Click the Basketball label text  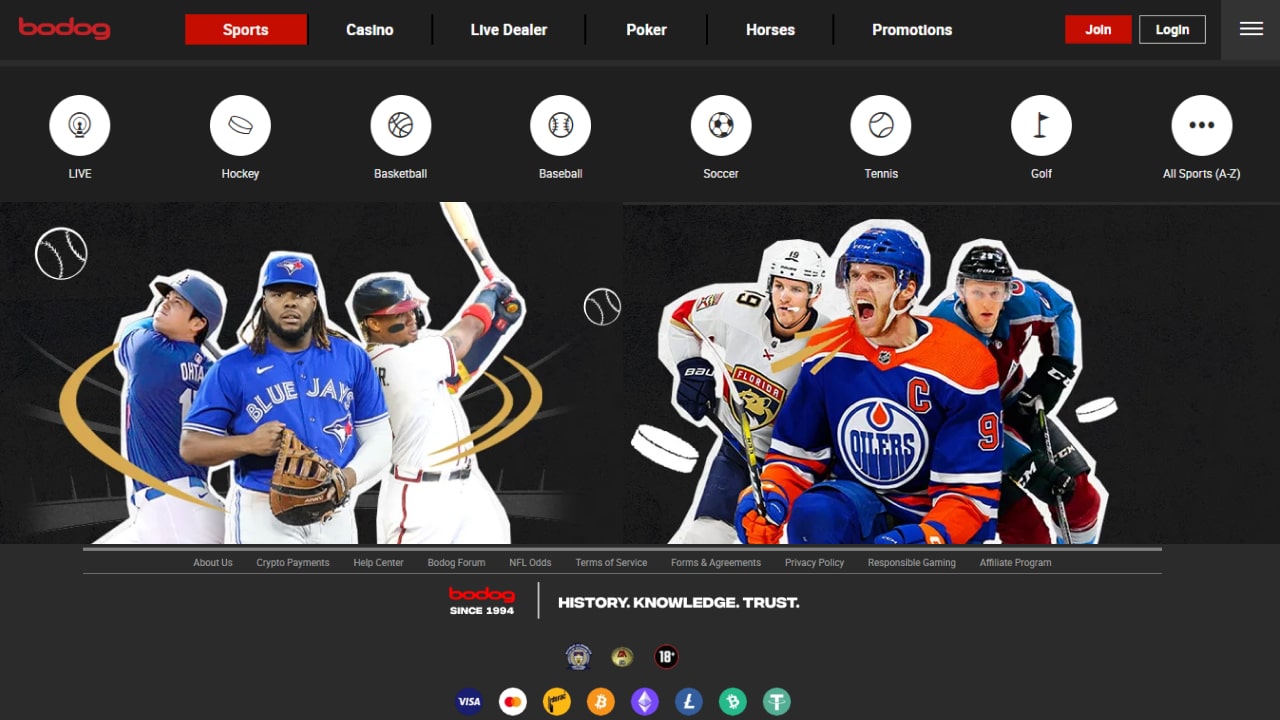point(400,174)
